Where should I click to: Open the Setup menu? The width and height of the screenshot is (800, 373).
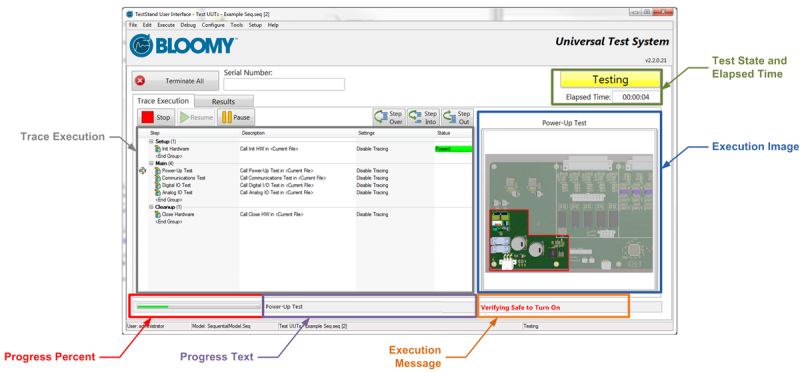point(255,24)
